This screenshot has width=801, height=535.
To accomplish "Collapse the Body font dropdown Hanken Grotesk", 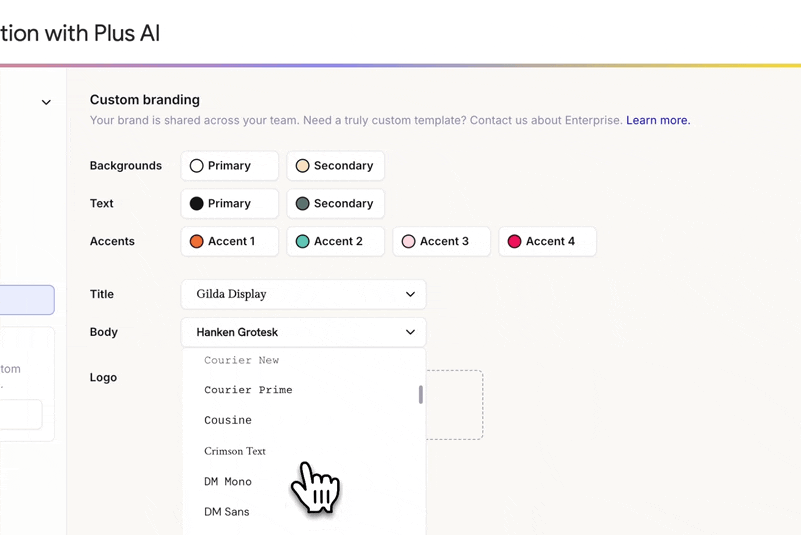I will [303, 332].
